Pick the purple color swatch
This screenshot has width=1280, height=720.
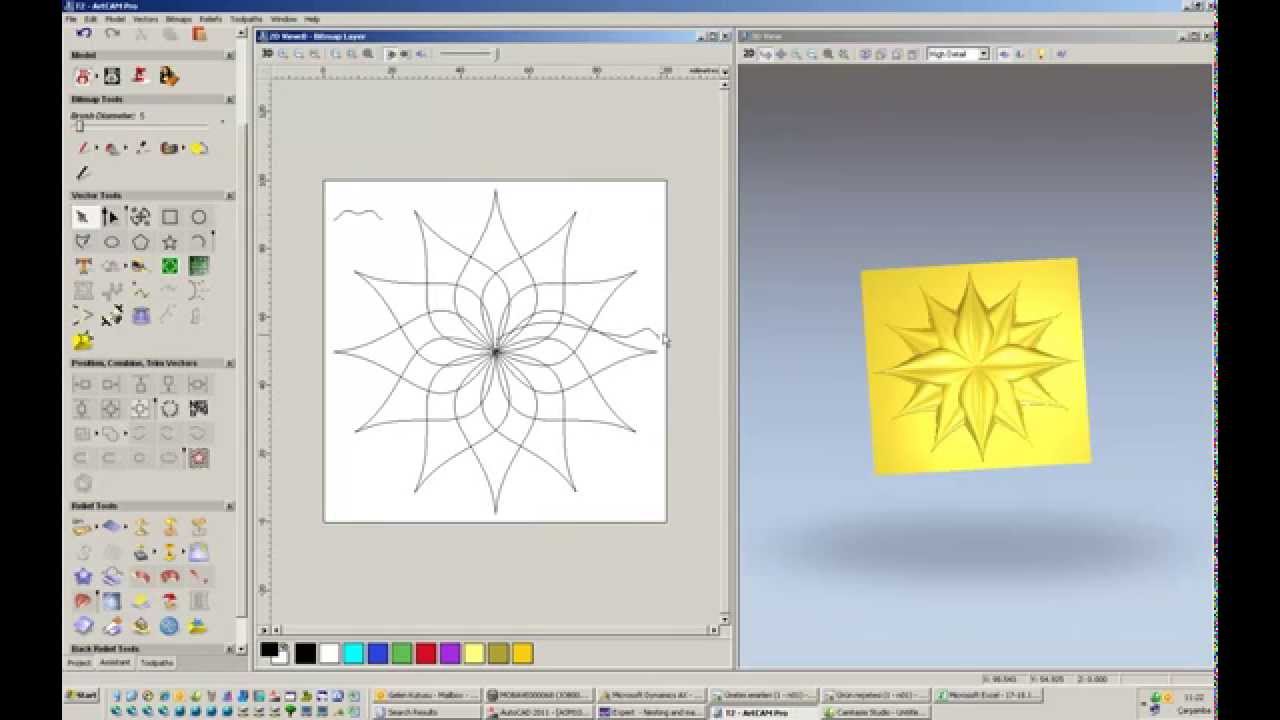450,654
